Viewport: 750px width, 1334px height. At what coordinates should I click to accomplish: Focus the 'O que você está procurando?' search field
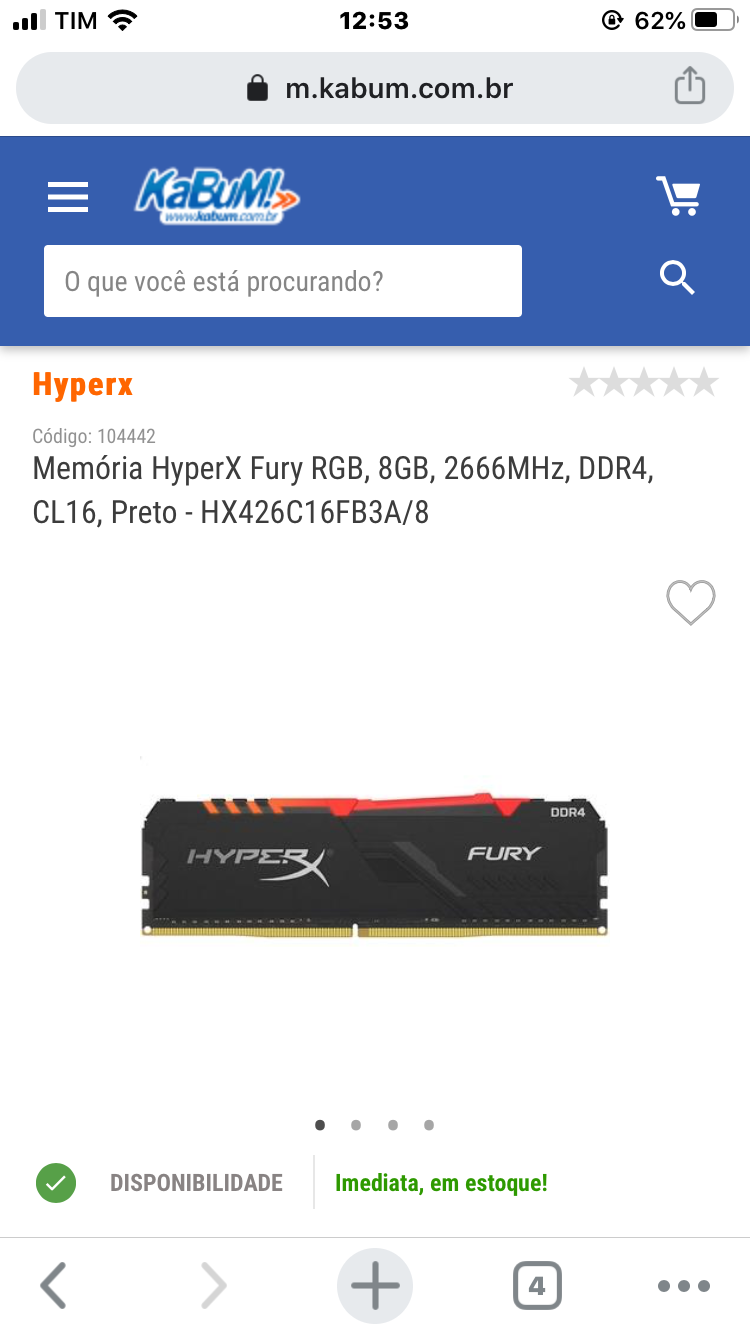click(x=283, y=281)
